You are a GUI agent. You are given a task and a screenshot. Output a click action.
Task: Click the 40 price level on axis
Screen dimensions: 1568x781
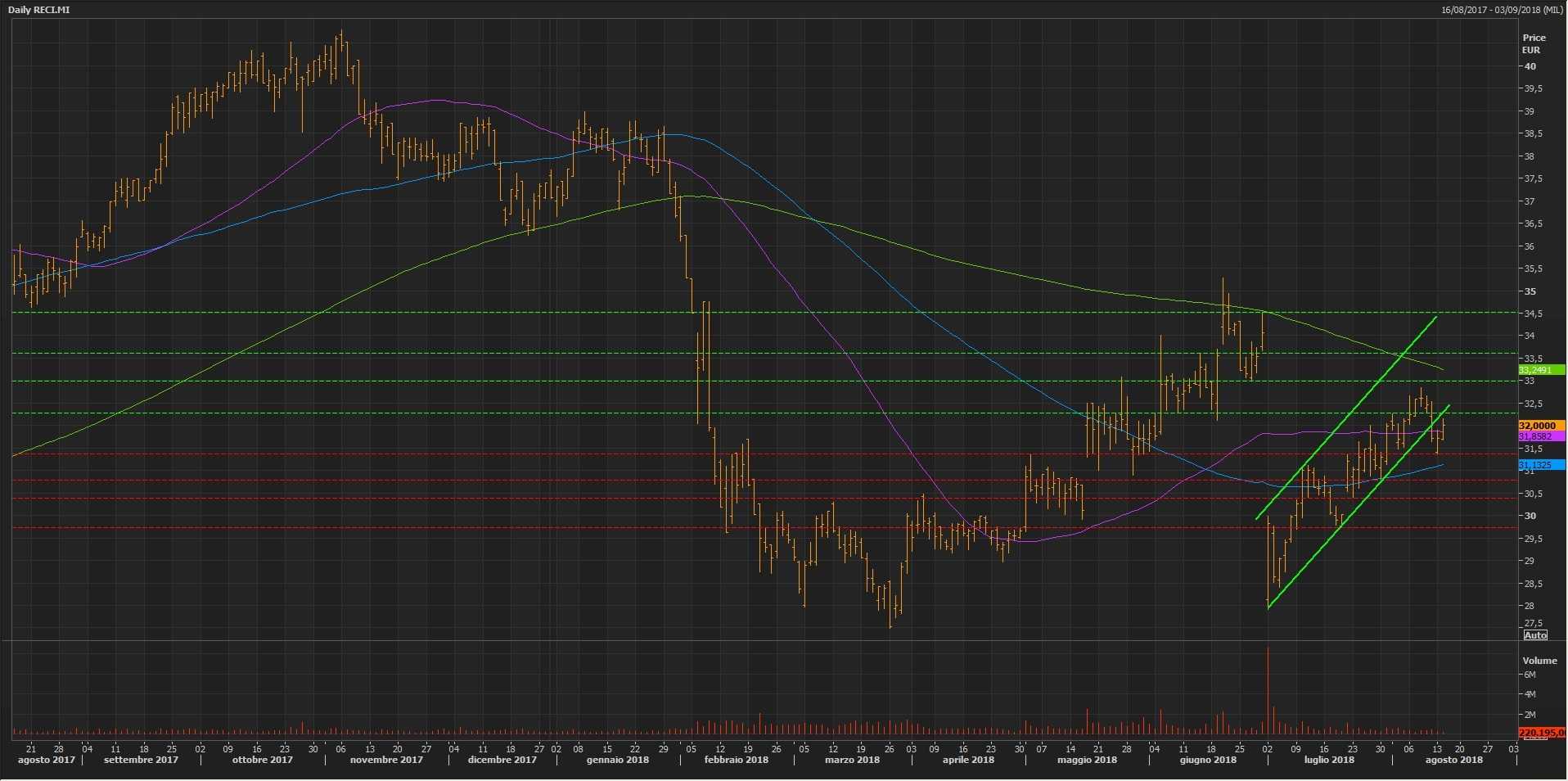click(x=1530, y=67)
